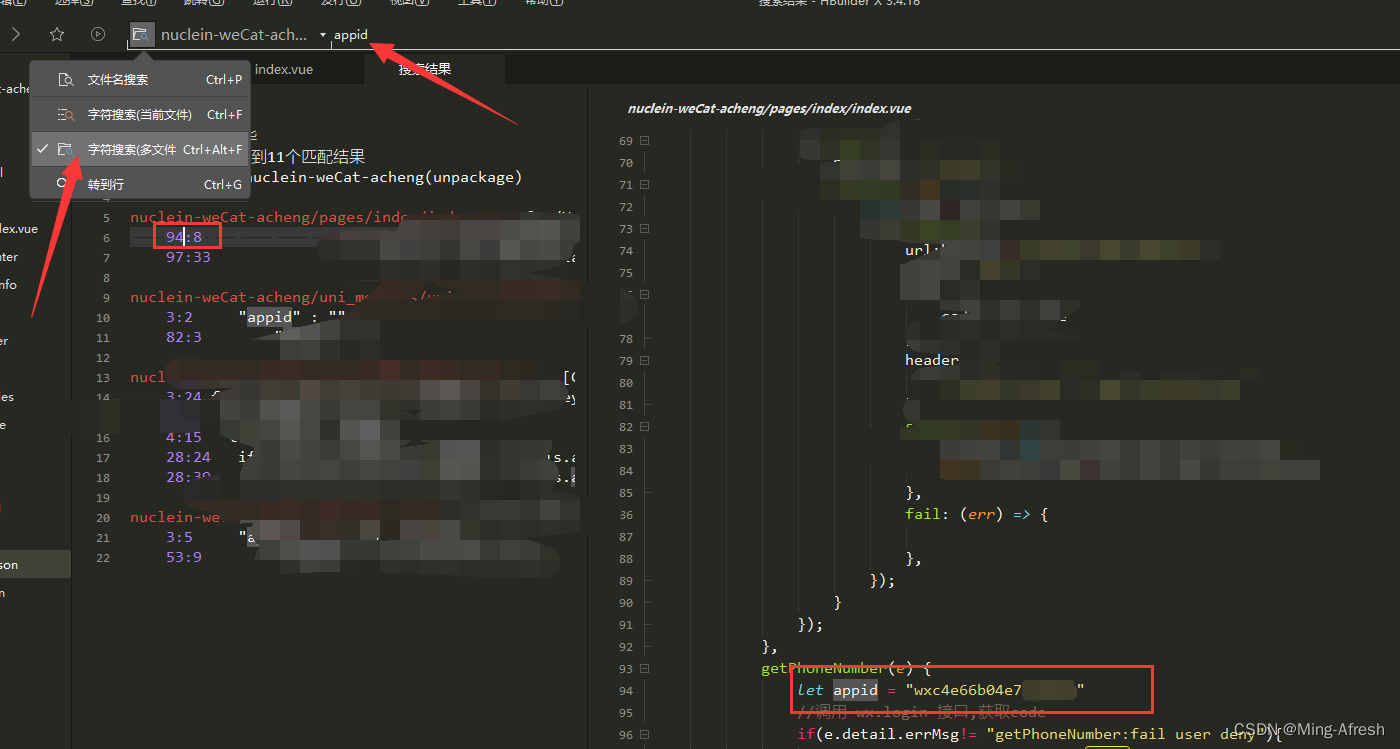Collapse the code fold at line 96
The width and height of the screenshot is (1400, 749).
point(645,735)
